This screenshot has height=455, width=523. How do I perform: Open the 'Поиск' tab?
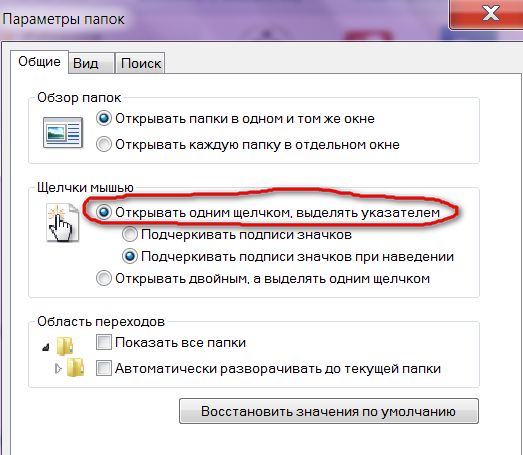pos(140,63)
